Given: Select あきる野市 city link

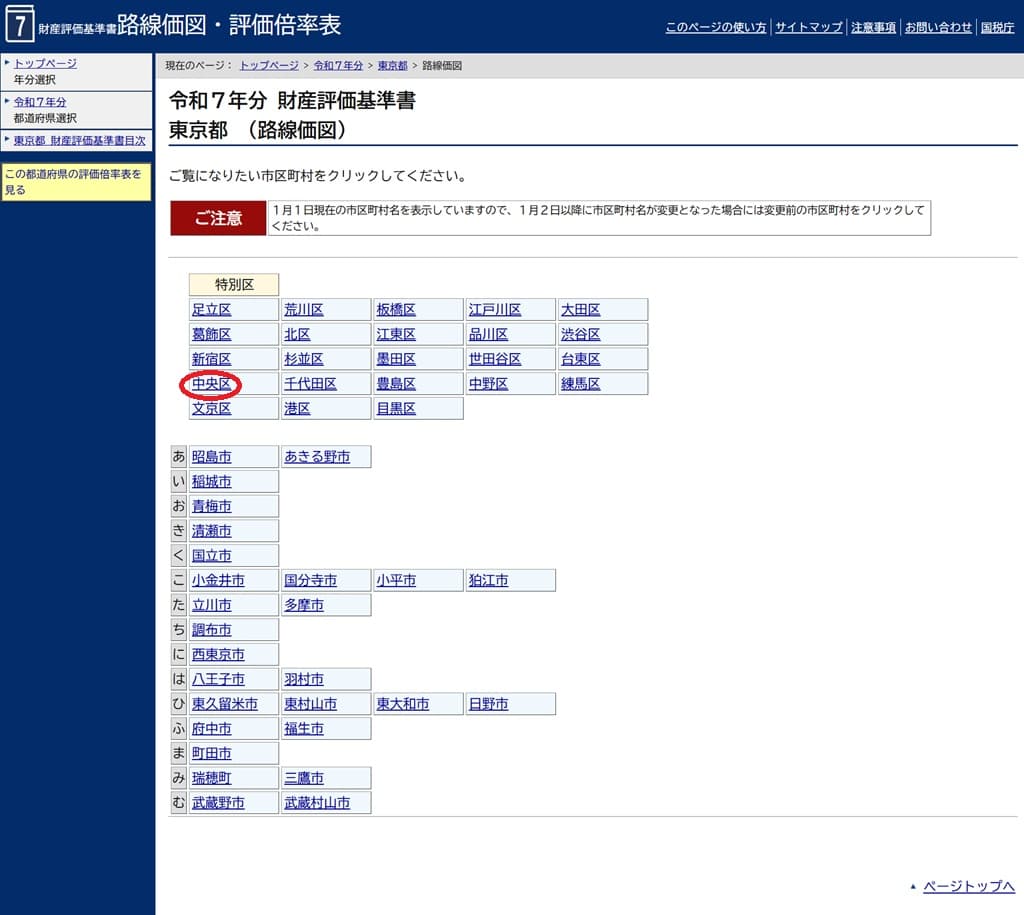Looking at the screenshot, I should pos(317,457).
